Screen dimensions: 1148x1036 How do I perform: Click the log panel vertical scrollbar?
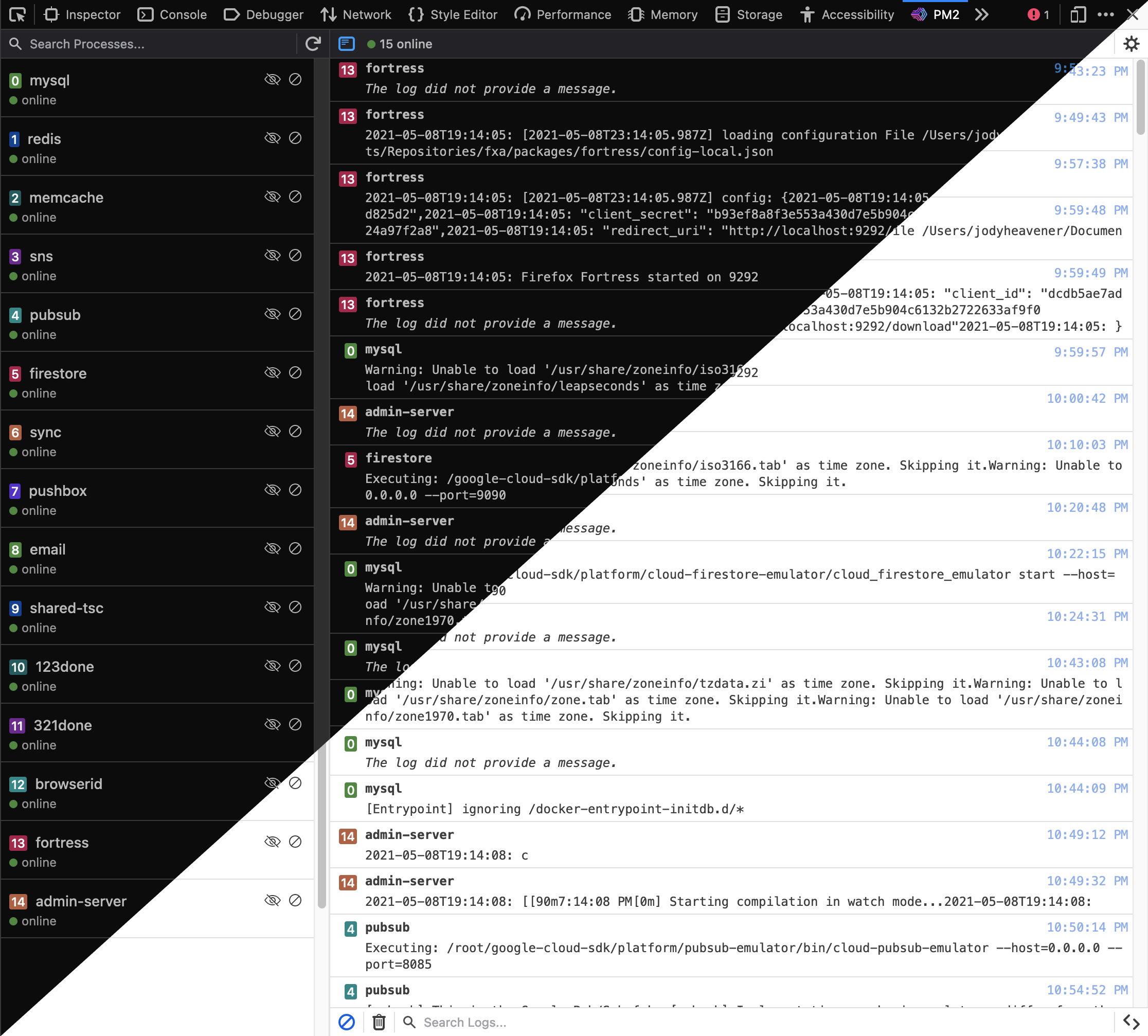(x=1140, y=97)
